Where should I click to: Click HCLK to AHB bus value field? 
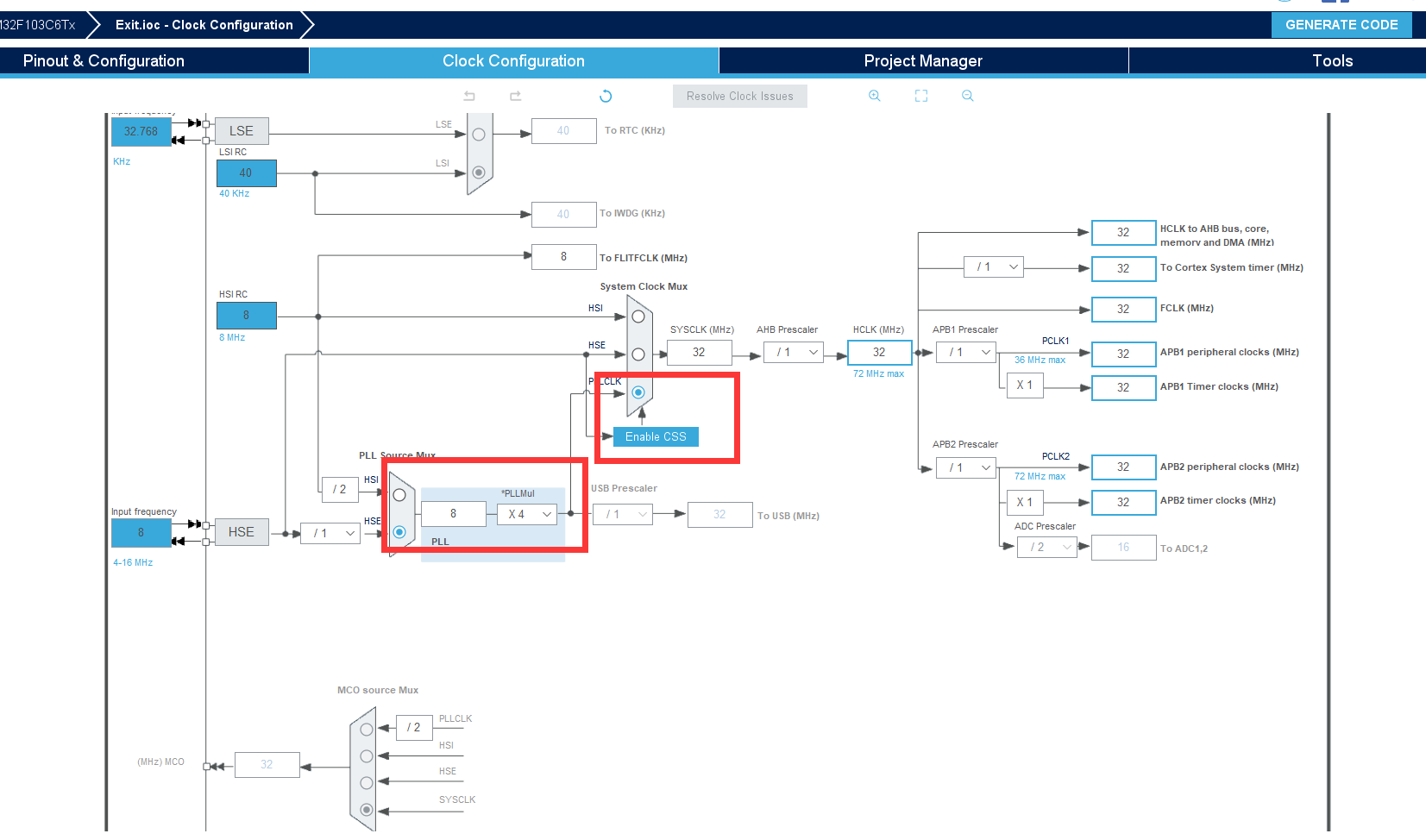point(1123,232)
